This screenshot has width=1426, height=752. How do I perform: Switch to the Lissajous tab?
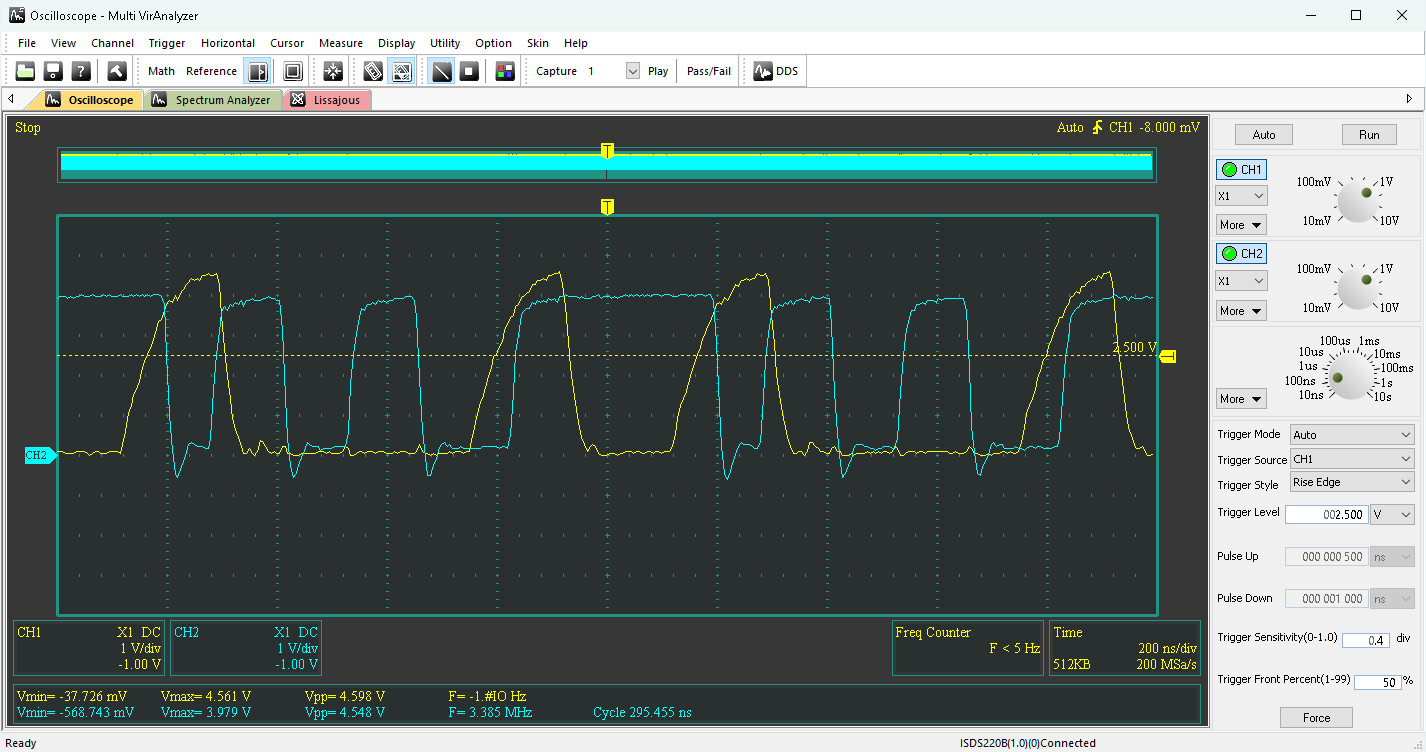pos(329,100)
